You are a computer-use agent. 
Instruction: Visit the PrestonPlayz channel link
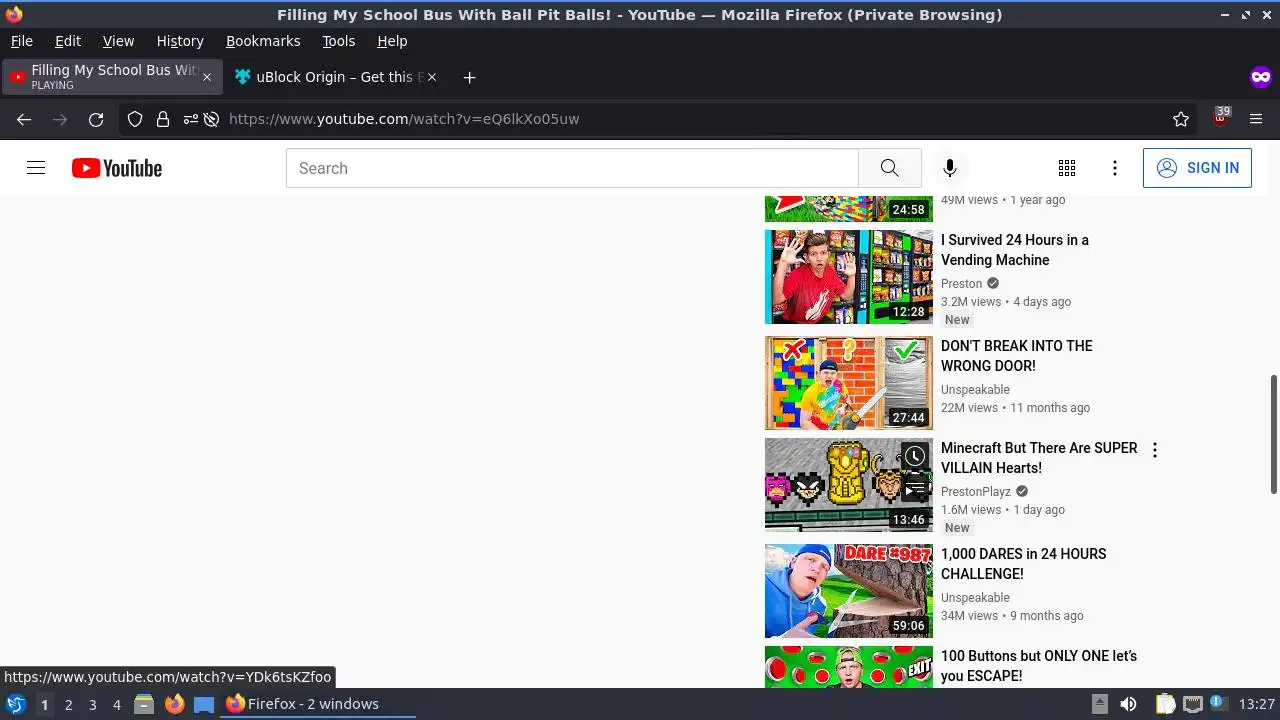[976, 492]
